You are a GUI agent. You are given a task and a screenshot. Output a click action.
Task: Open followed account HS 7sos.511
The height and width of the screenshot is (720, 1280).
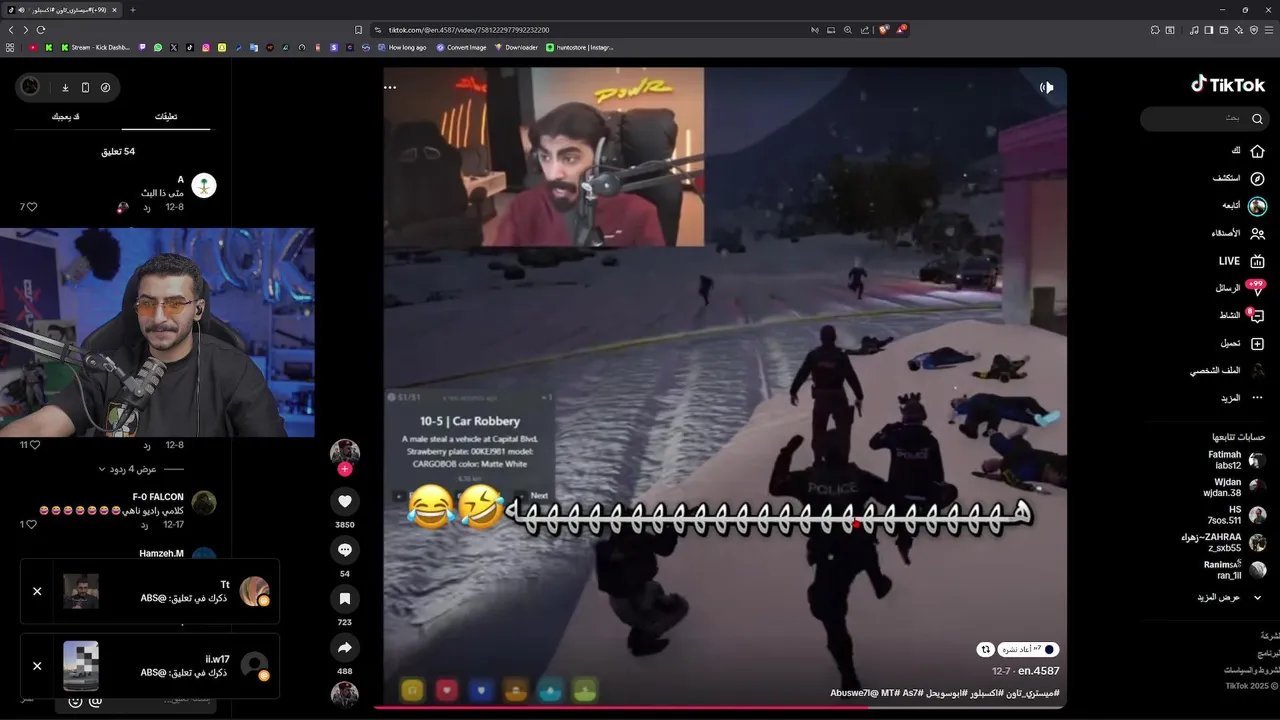pos(1237,515)
